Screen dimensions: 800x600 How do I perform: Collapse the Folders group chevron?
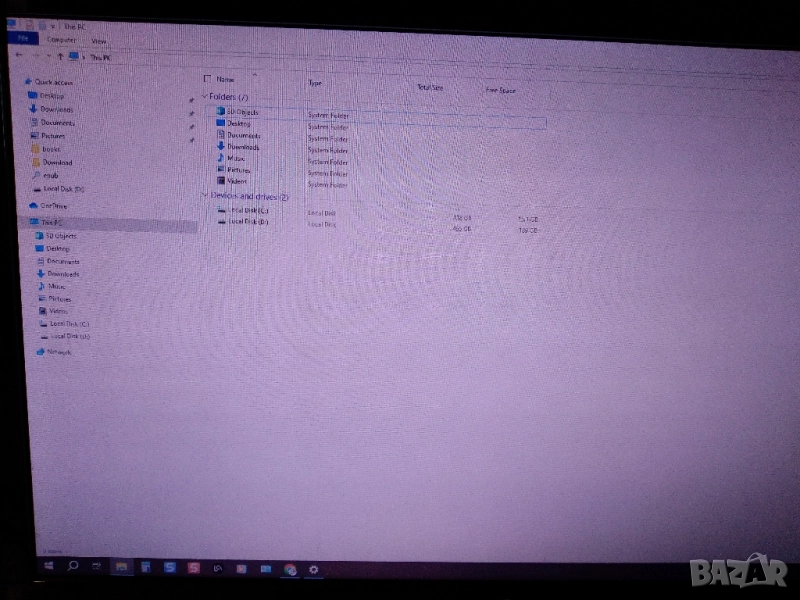pyautogui.click(x=204, y=97)
